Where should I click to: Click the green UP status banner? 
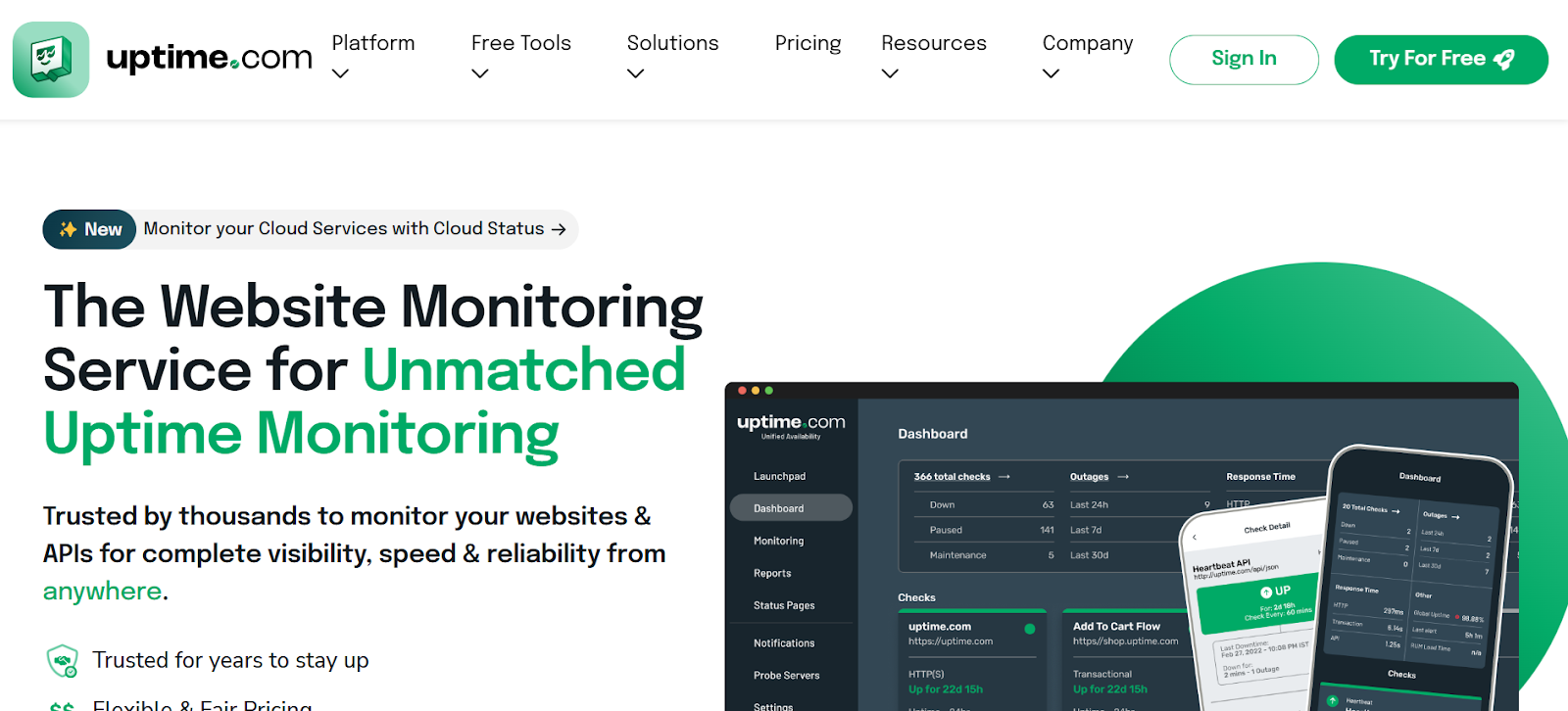pyautogui.click(x=1259, y=603)
